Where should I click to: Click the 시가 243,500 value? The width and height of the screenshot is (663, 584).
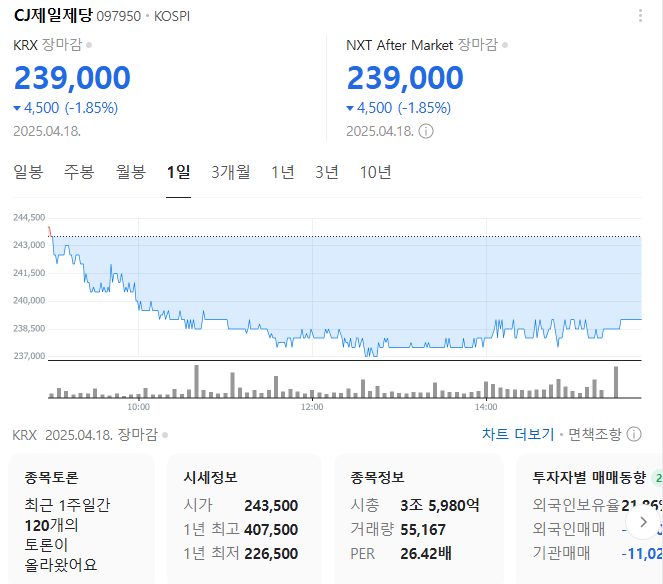point(271,505)
